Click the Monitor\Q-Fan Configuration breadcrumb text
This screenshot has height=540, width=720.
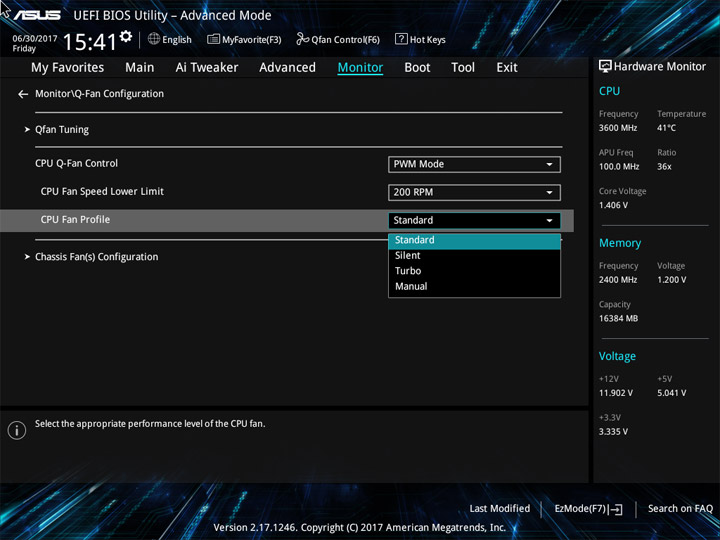pyautogui.click(x=99, y=94)
